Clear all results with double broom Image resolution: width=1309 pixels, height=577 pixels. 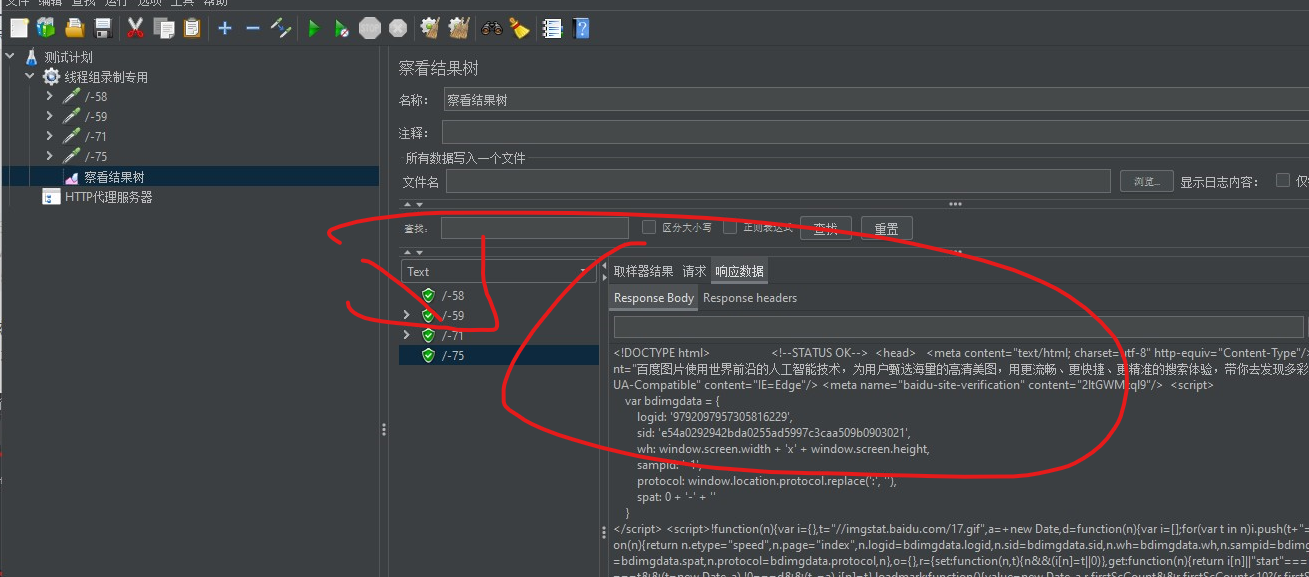pos(458,29)
